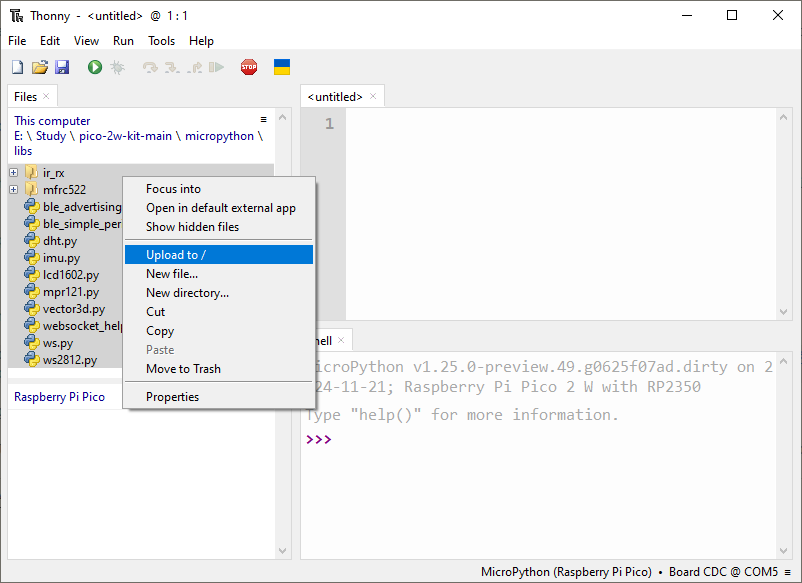This screenshot has width=802, height=583.
Task: Close the untitled editor tab
Action: [x=373, y=96]
